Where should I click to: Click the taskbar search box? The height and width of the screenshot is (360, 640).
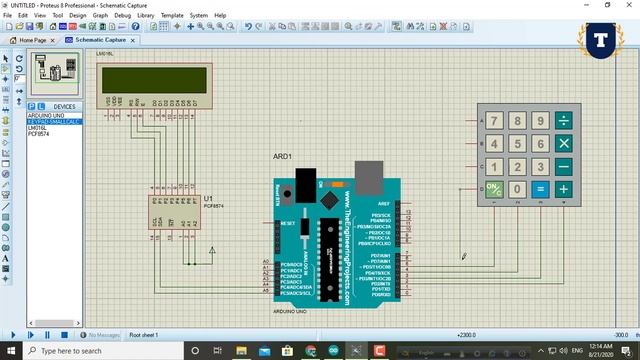[103, 351]
